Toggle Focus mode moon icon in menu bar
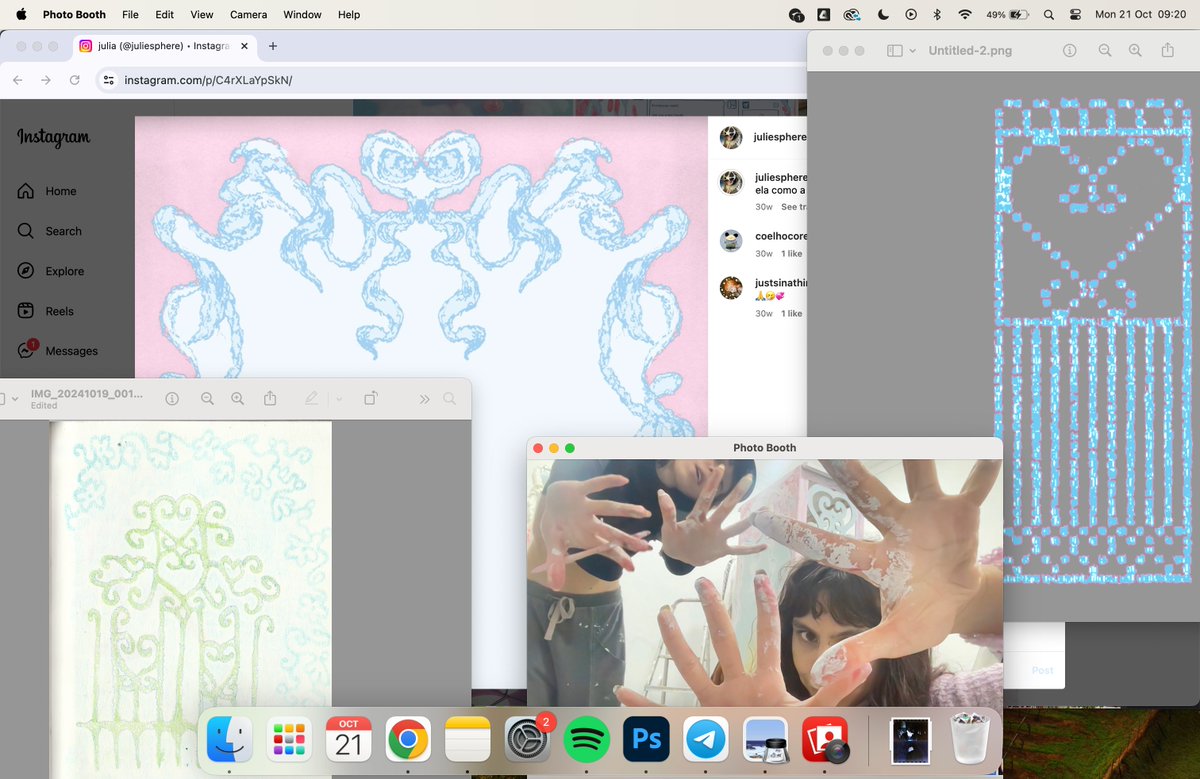This screenshot has width=1200, height=779. 883,15
